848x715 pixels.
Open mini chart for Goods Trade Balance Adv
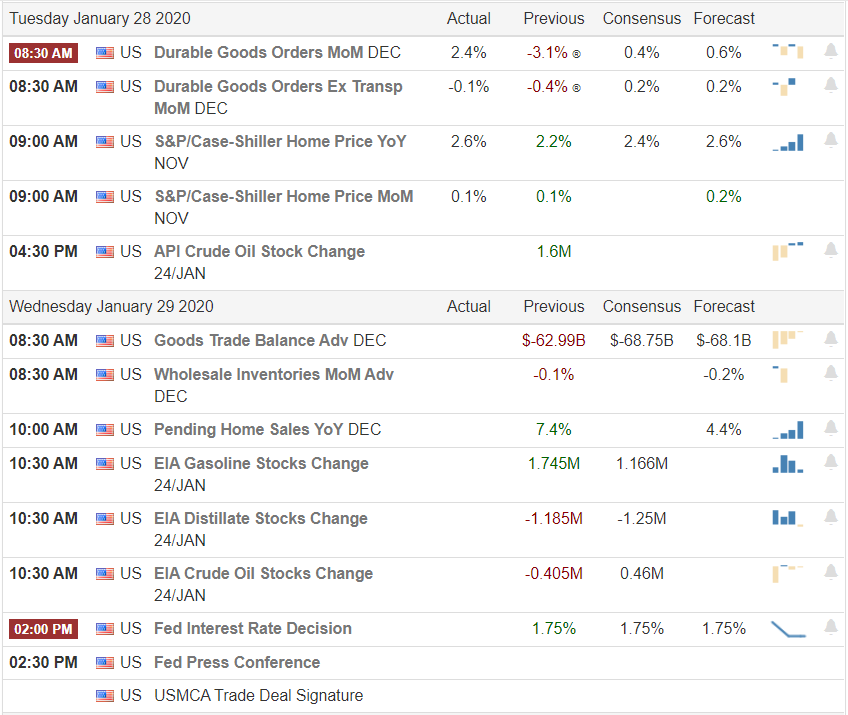pos(788,340)
